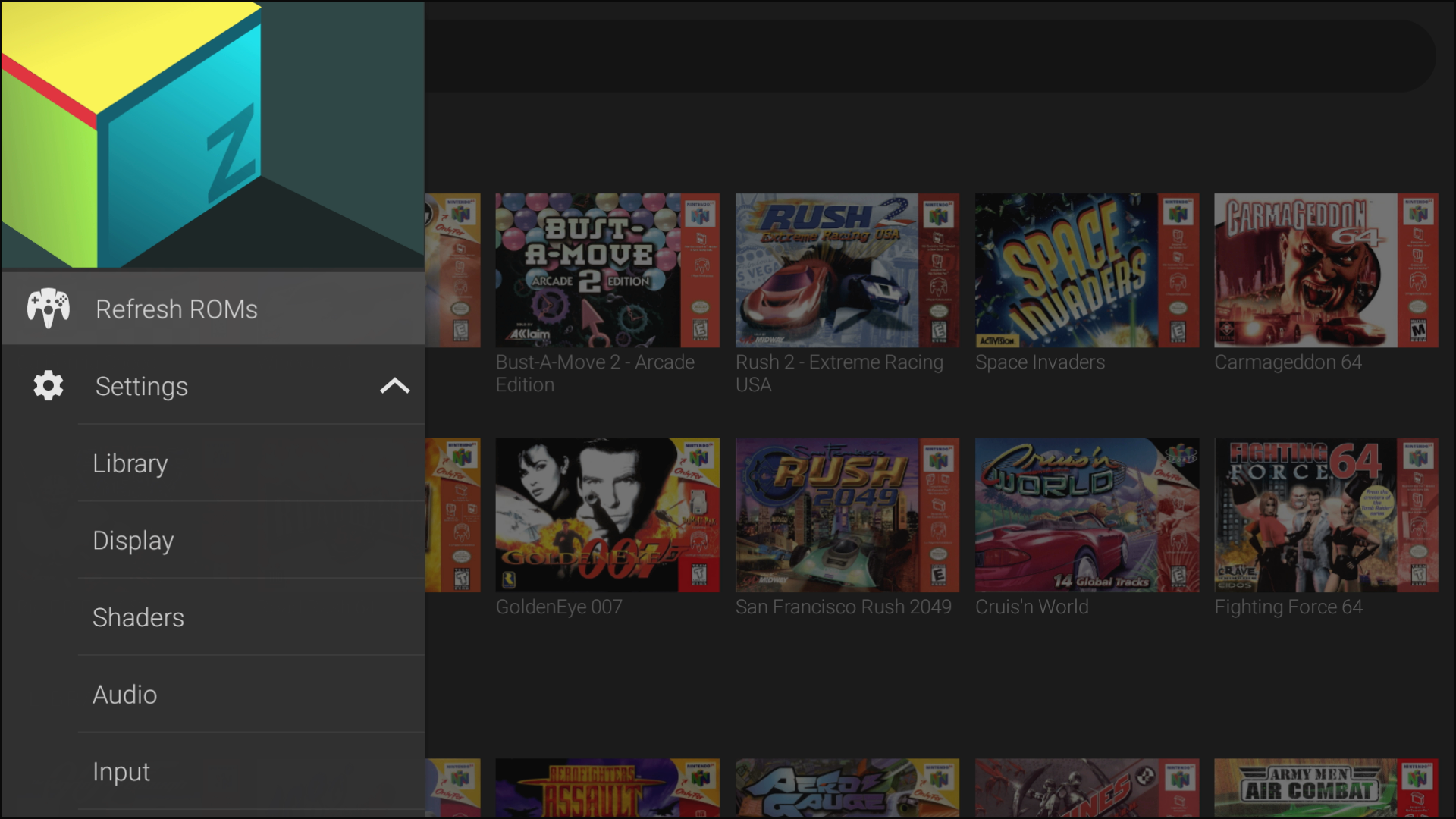Open Shaders settings
The height and width of the screenshot is (819, 1456).
click(138, 618)
